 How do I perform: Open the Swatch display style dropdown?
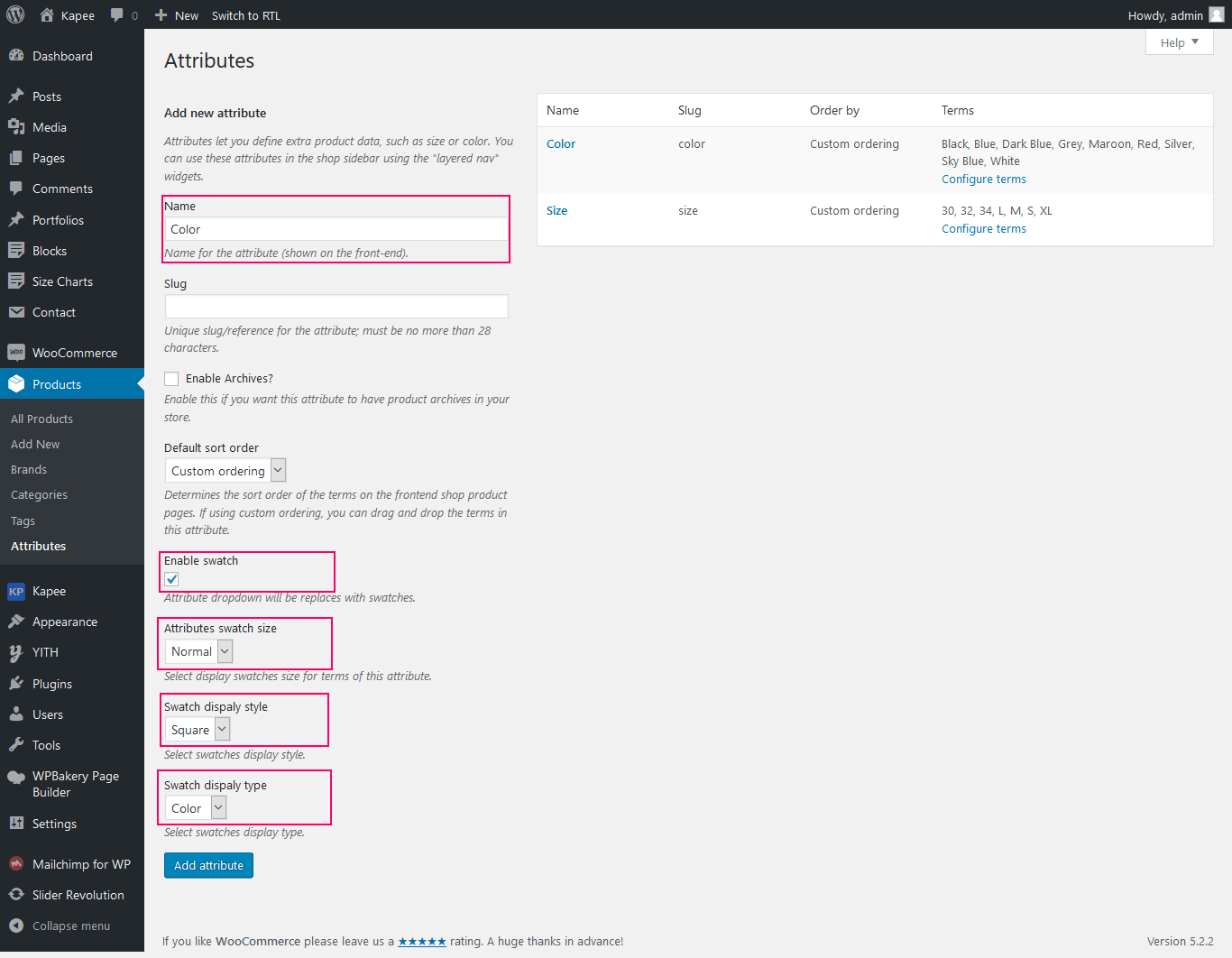click(198, 730)
